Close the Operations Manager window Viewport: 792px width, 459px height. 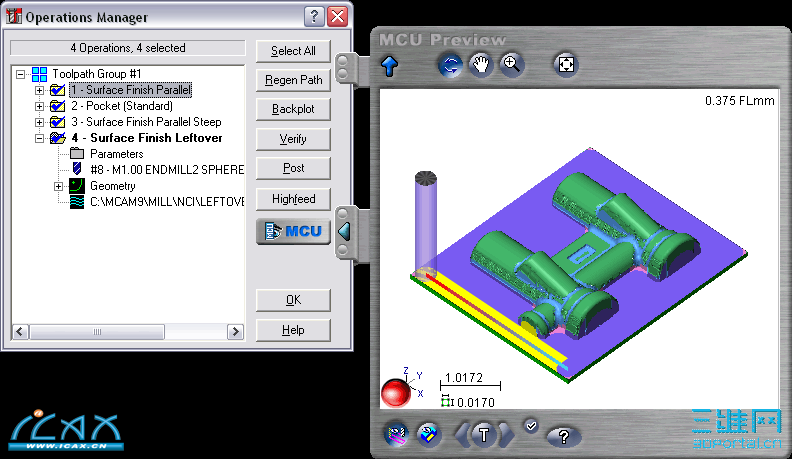tap(337, 17)
